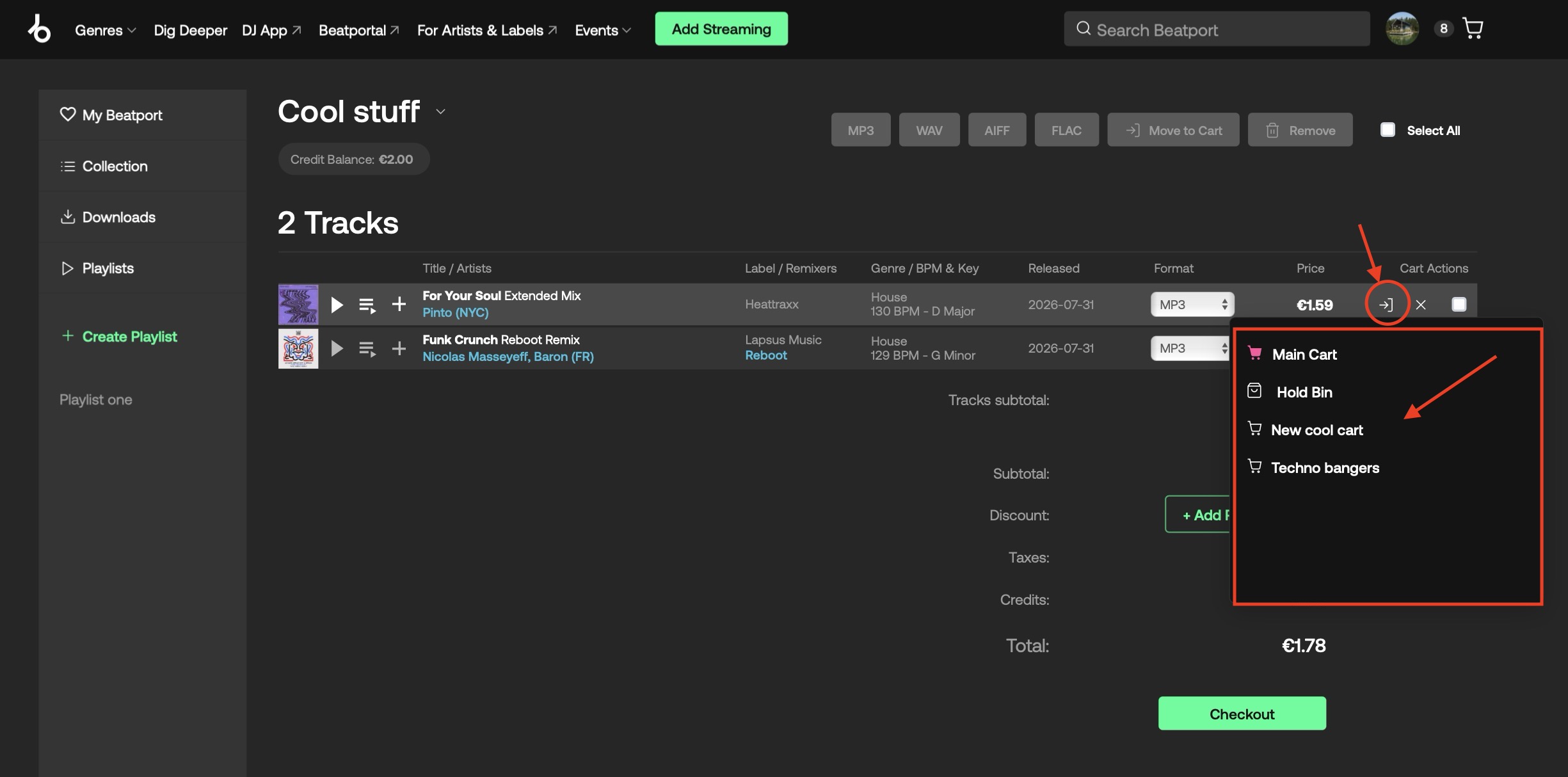Expand the Events menu
1568x777 pixels.
603,30
